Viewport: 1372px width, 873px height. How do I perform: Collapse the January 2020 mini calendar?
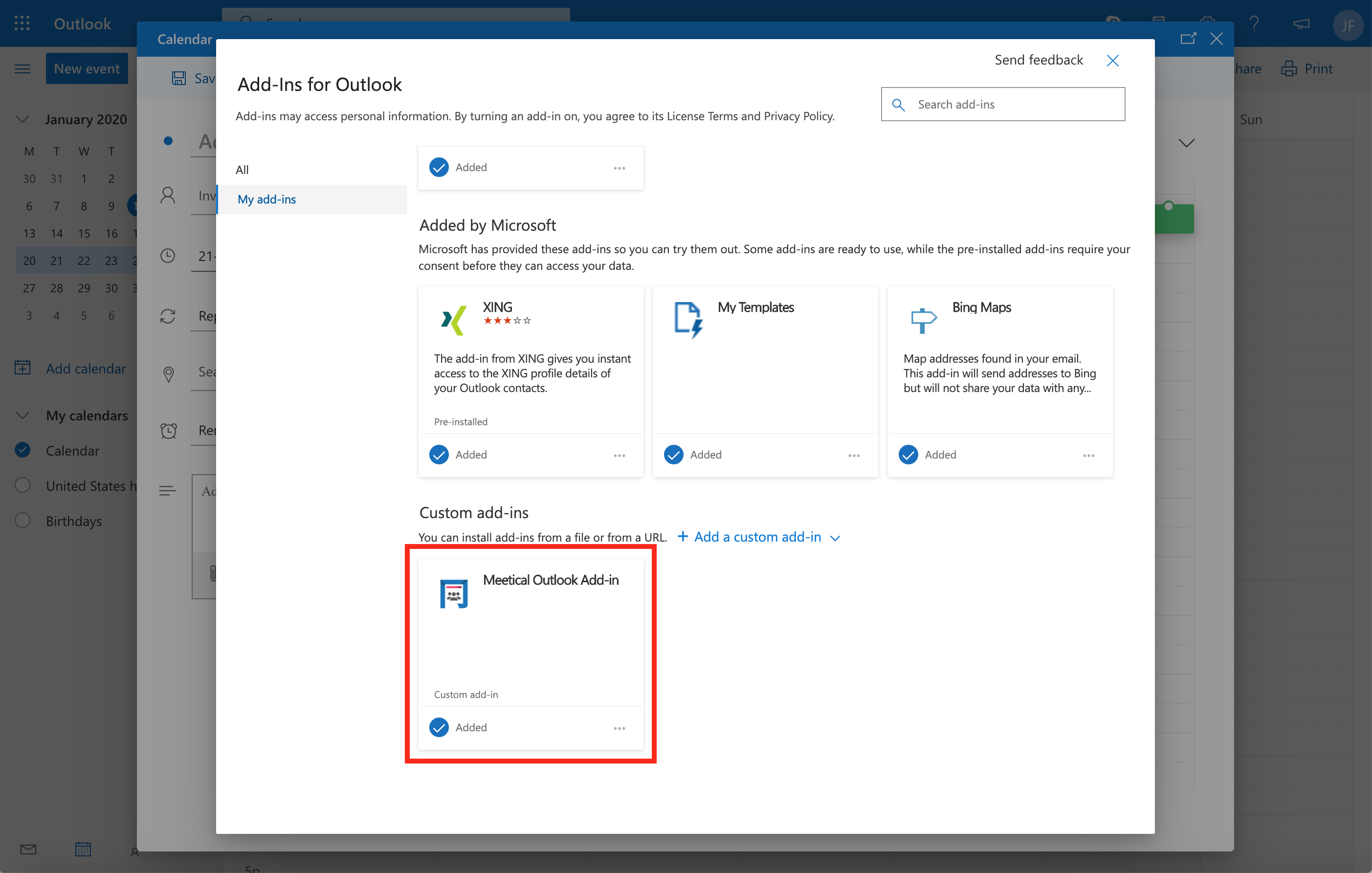[22, 119]
